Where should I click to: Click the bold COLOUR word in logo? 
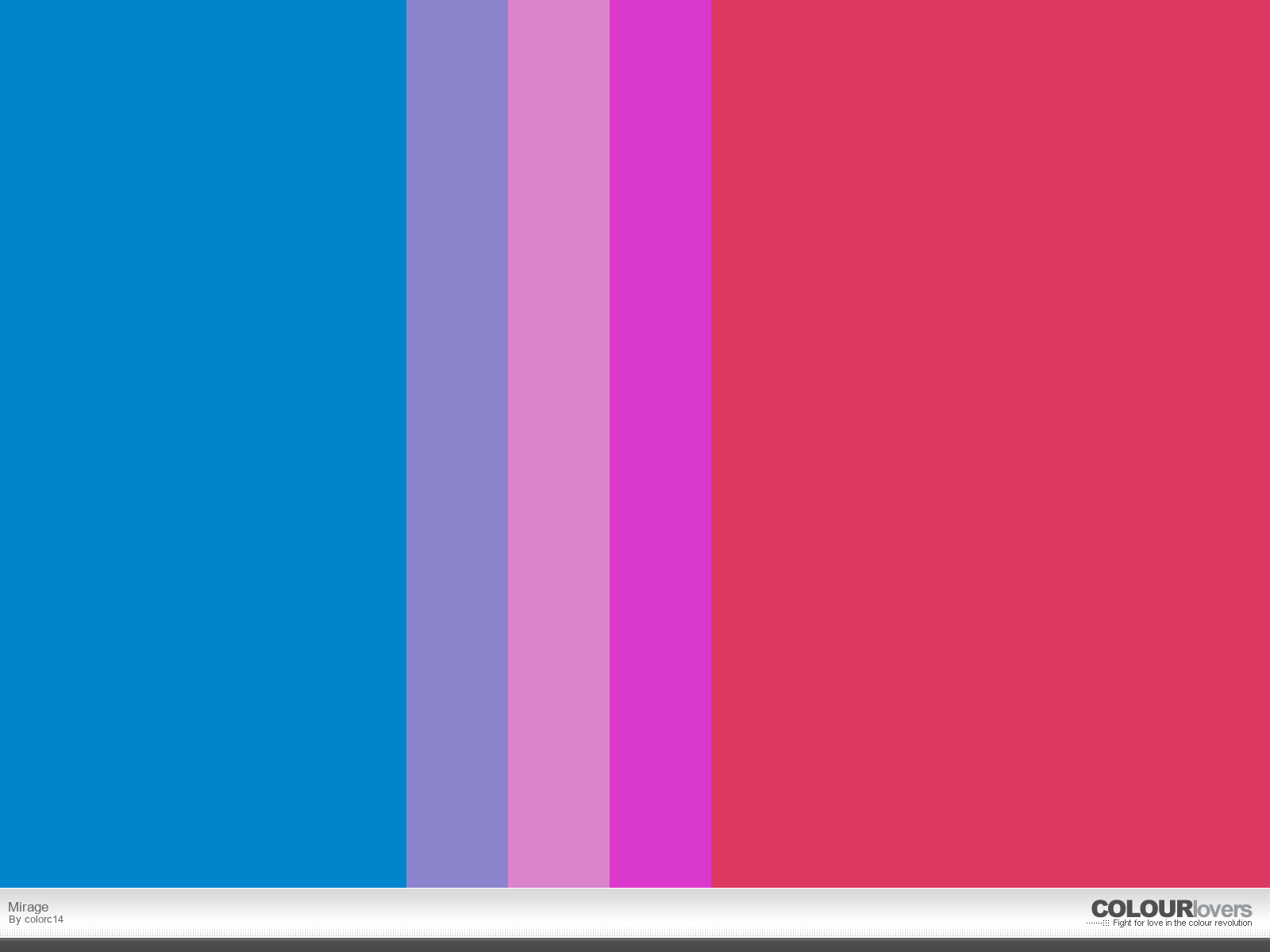pyautogui.click(x=1142, y=909)
